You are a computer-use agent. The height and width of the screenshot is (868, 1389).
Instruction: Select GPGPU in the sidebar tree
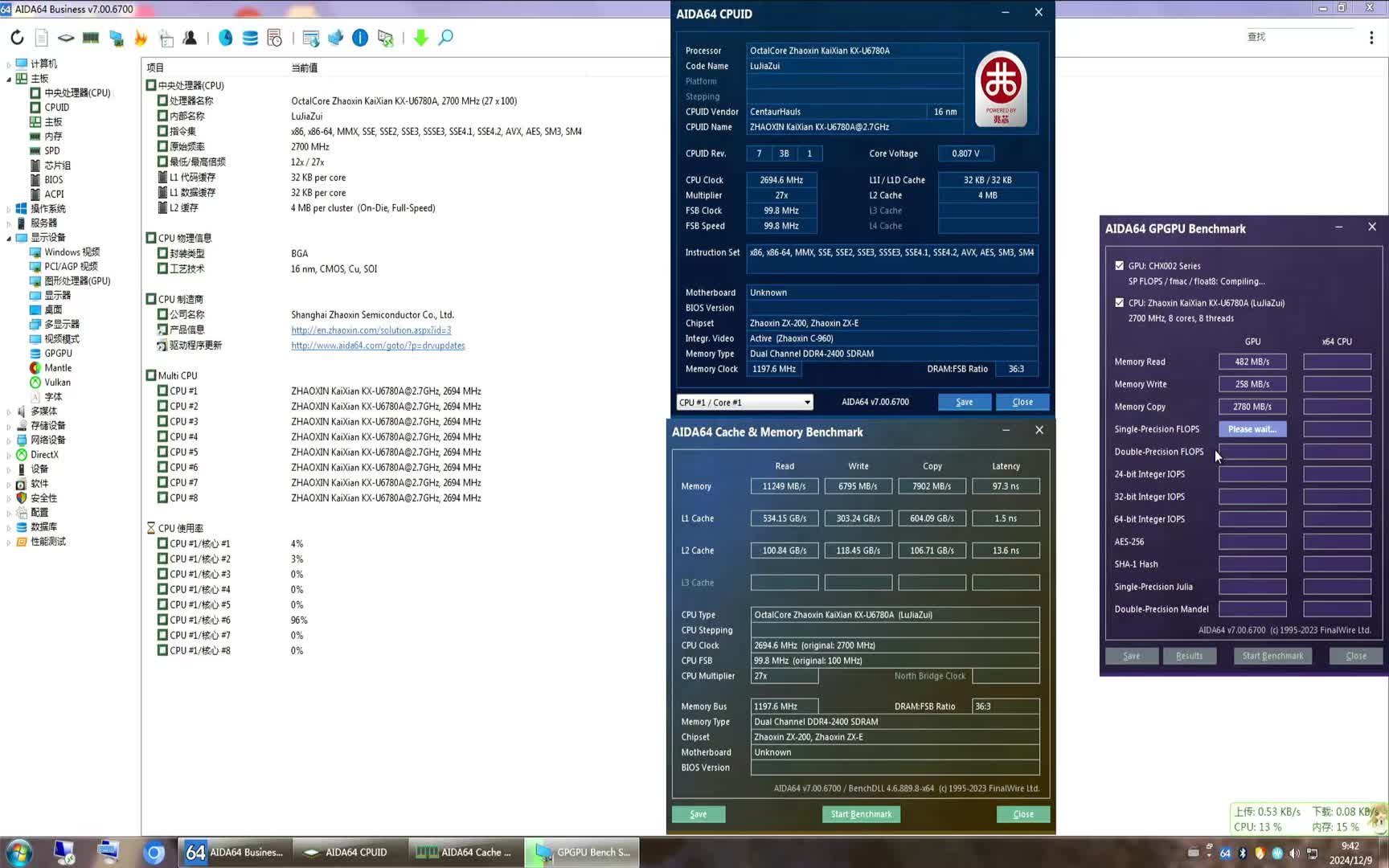pyautogui.click(x=58, y=353)
